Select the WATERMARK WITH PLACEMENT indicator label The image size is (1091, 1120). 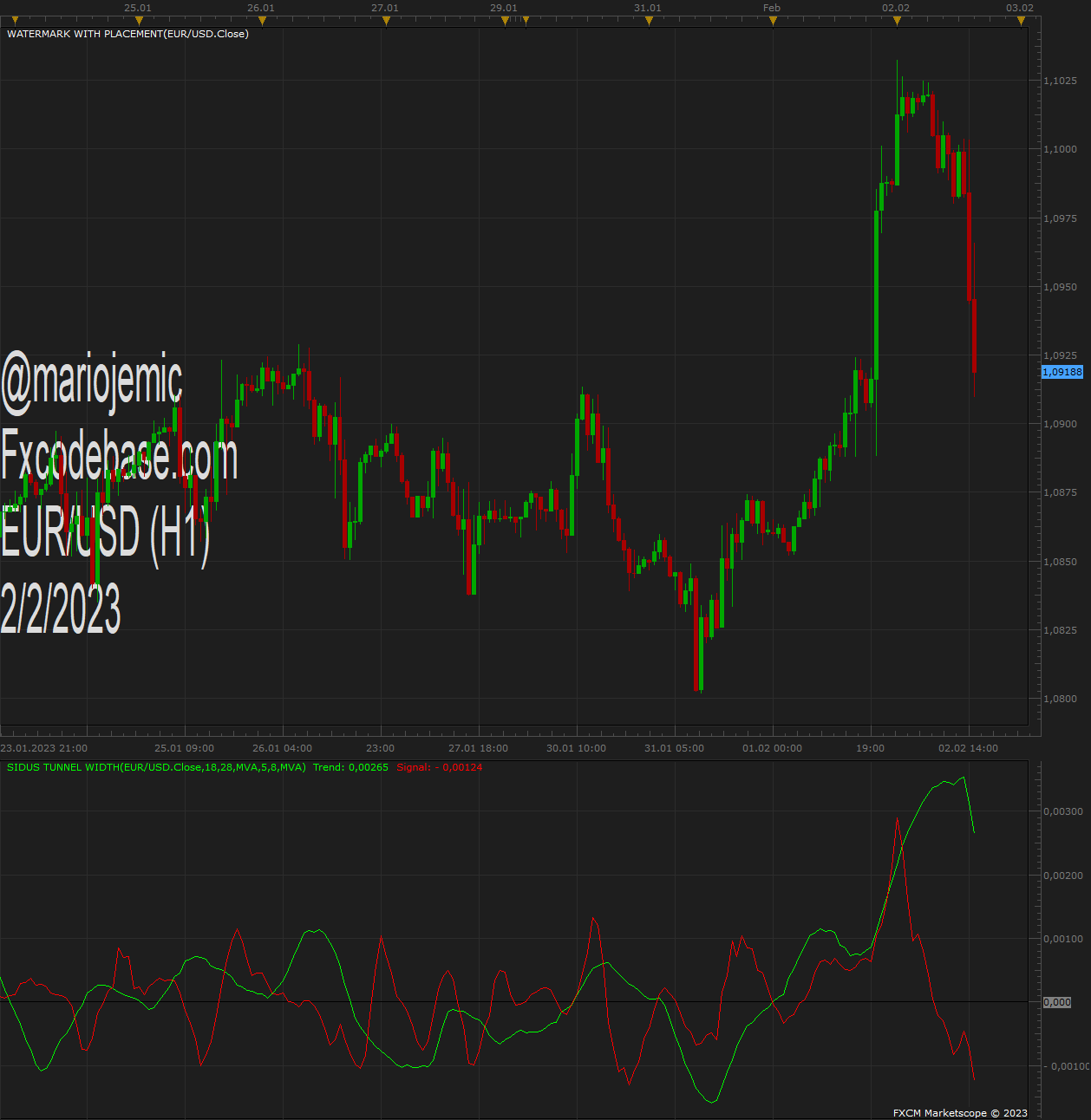pos(127,34)
